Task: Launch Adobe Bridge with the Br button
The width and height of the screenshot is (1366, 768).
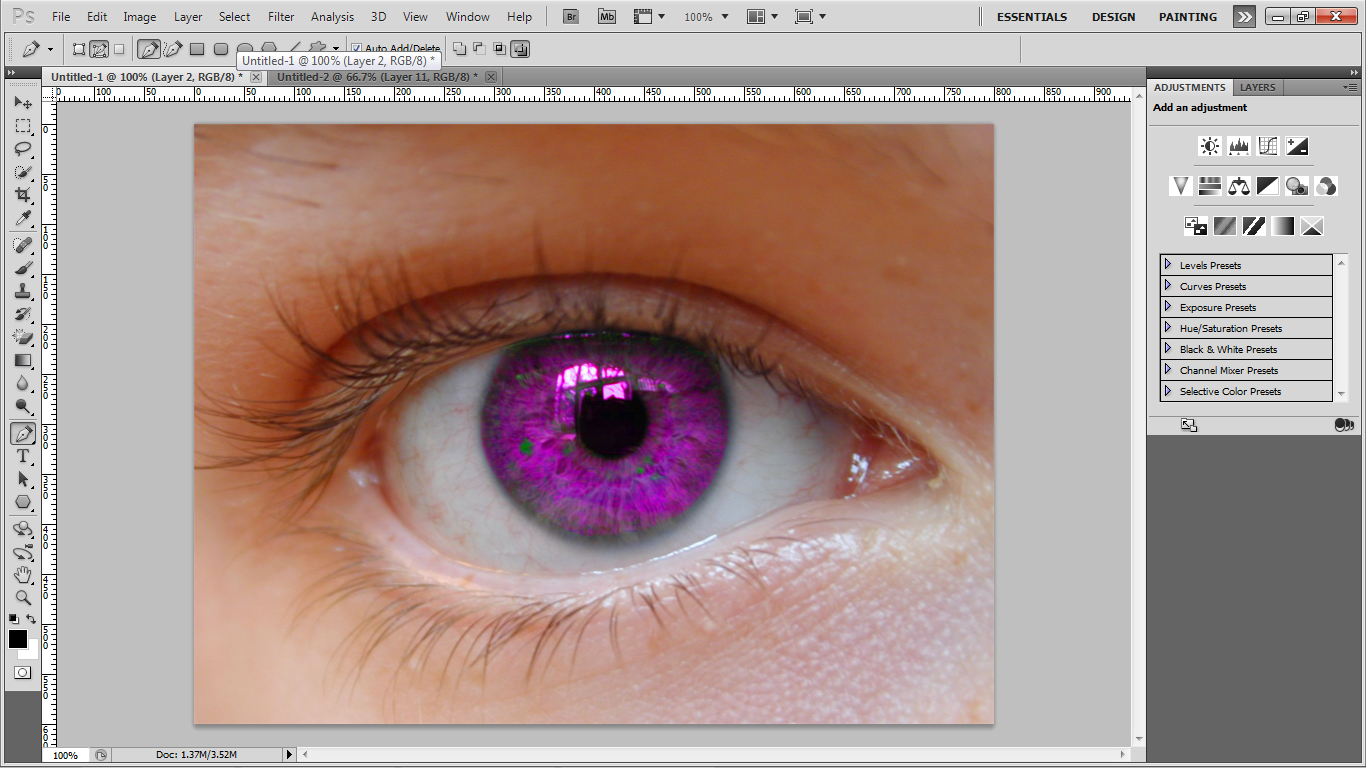Action: pos(570,16)
